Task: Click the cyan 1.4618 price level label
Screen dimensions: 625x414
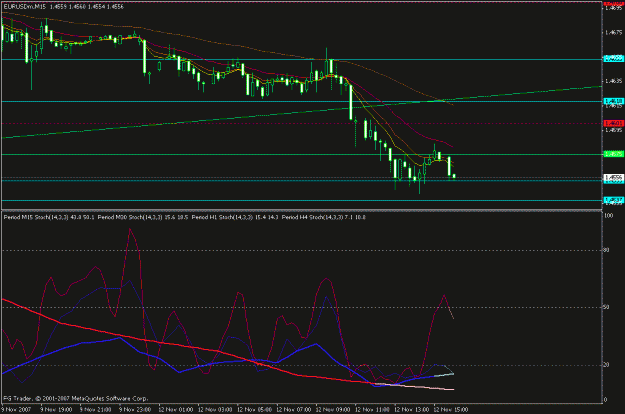Action: (x=614, y=101)
